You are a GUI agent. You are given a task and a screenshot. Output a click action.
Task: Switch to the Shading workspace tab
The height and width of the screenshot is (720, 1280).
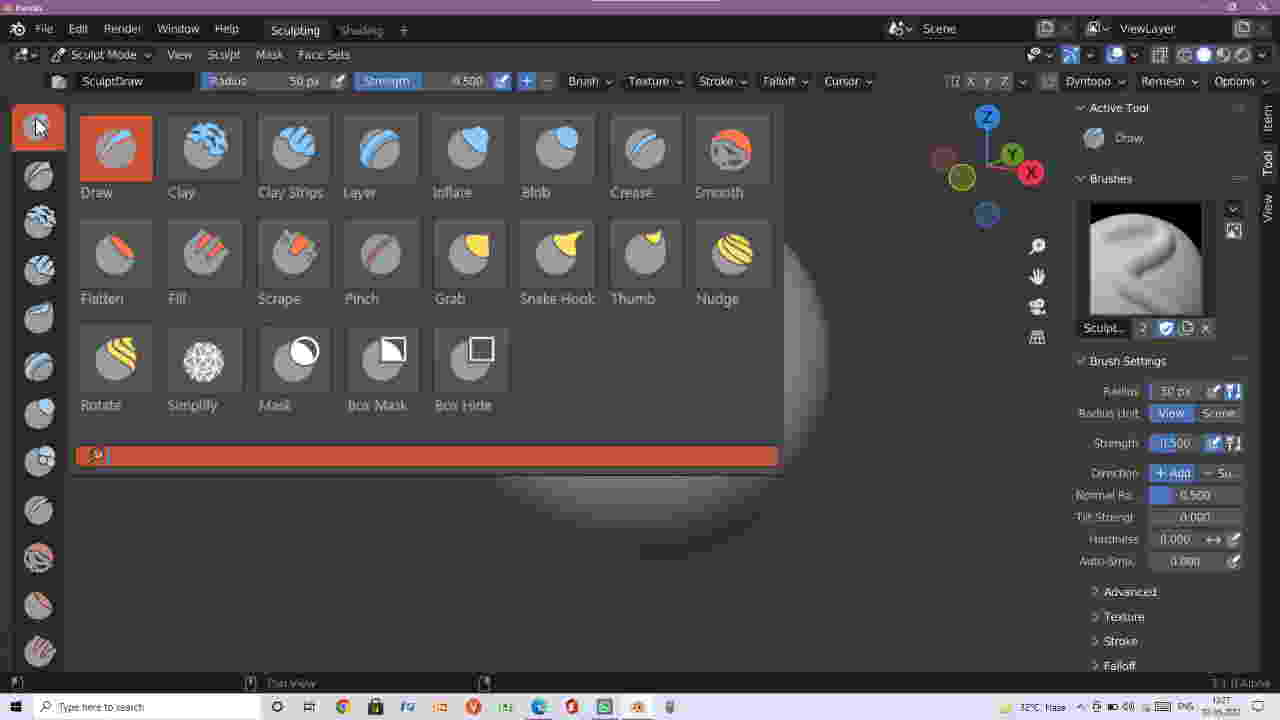click(361, 30)
